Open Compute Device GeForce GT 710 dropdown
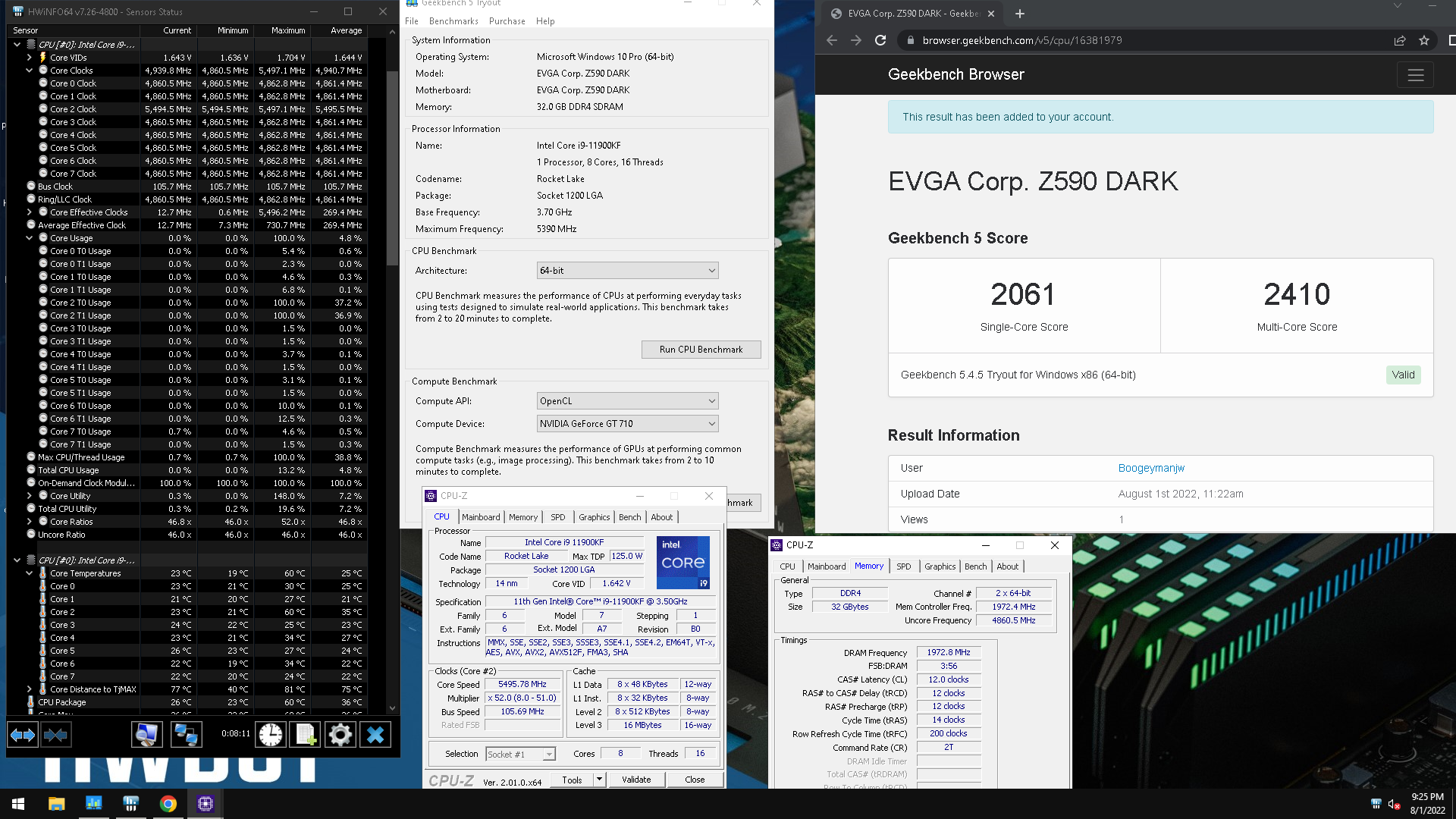The width and height of the screenshot is (1456, 819). (x=627, y=424)
